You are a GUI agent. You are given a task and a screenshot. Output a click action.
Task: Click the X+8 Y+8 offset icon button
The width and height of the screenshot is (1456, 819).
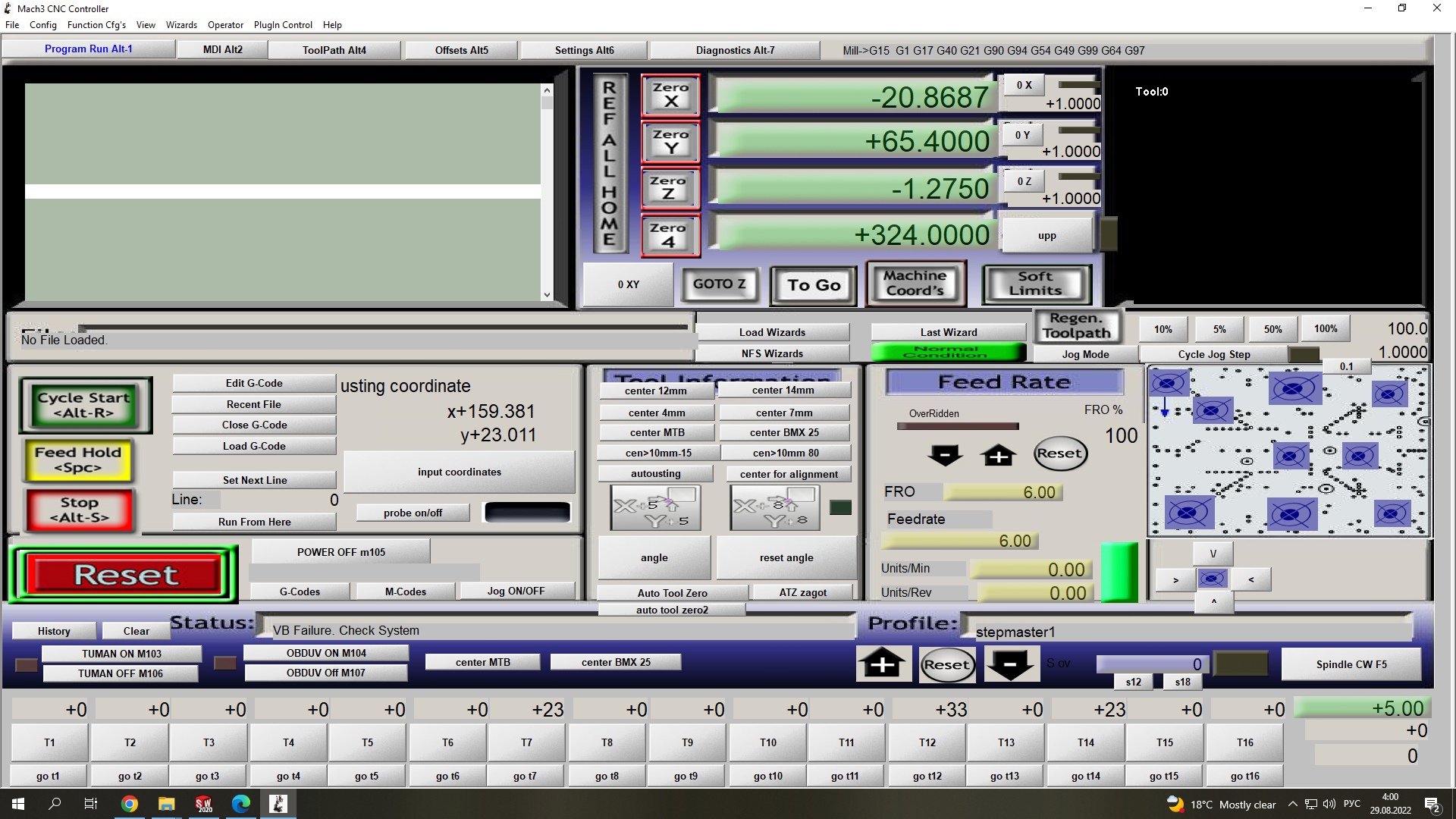pos(776,507)
